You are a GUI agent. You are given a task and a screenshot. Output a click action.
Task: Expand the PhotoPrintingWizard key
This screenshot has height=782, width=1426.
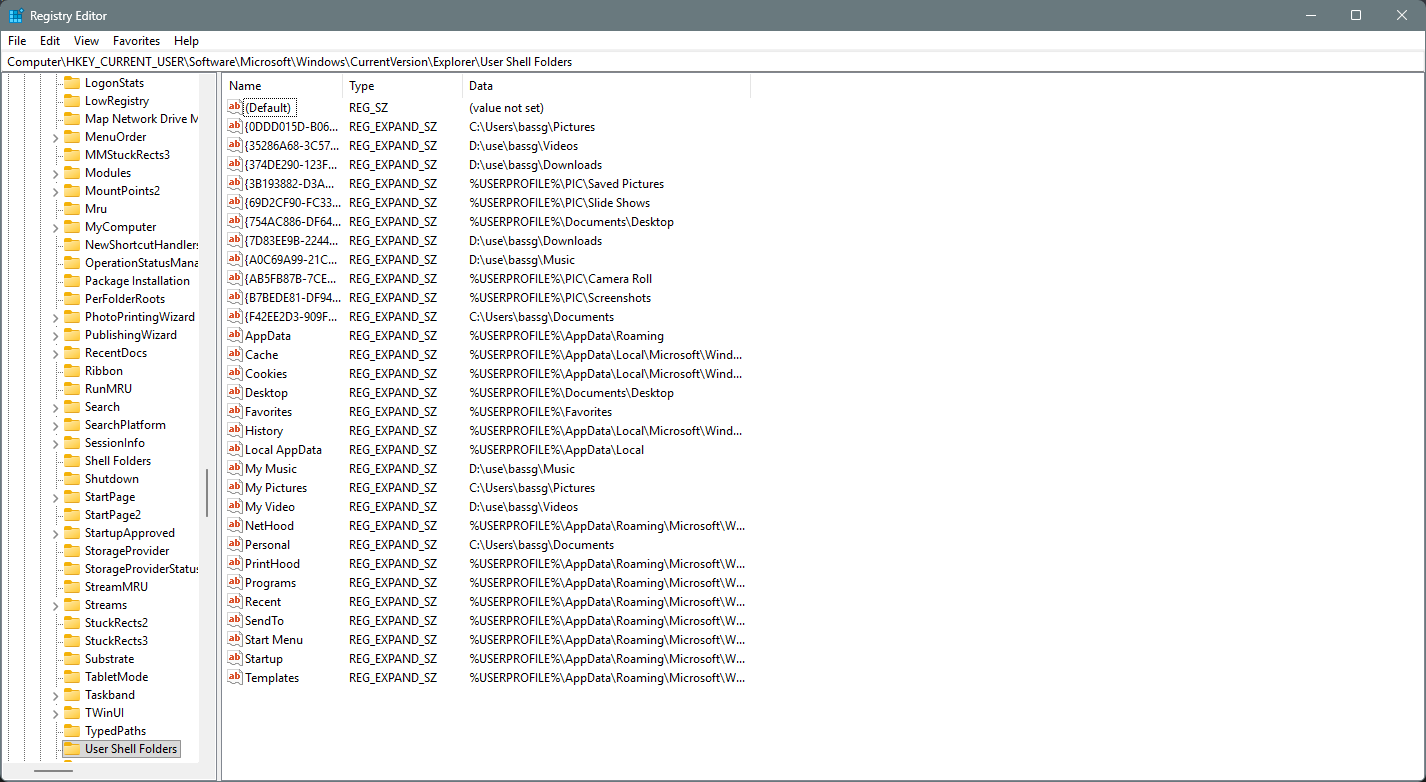click(55, 317)
